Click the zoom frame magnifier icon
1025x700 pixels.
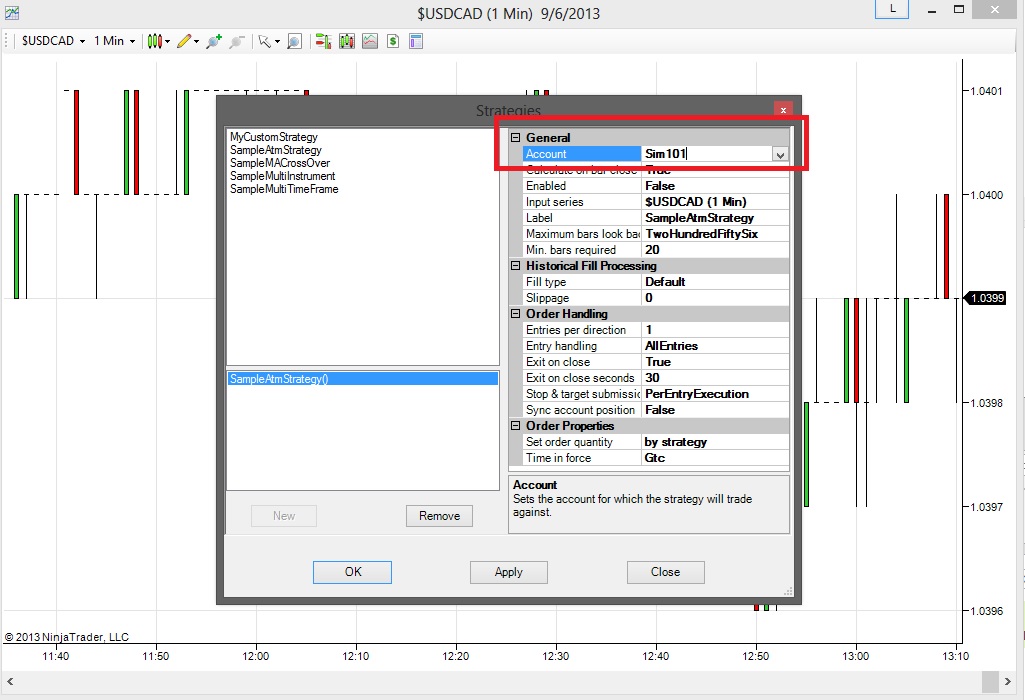click(x=294, y=41)
